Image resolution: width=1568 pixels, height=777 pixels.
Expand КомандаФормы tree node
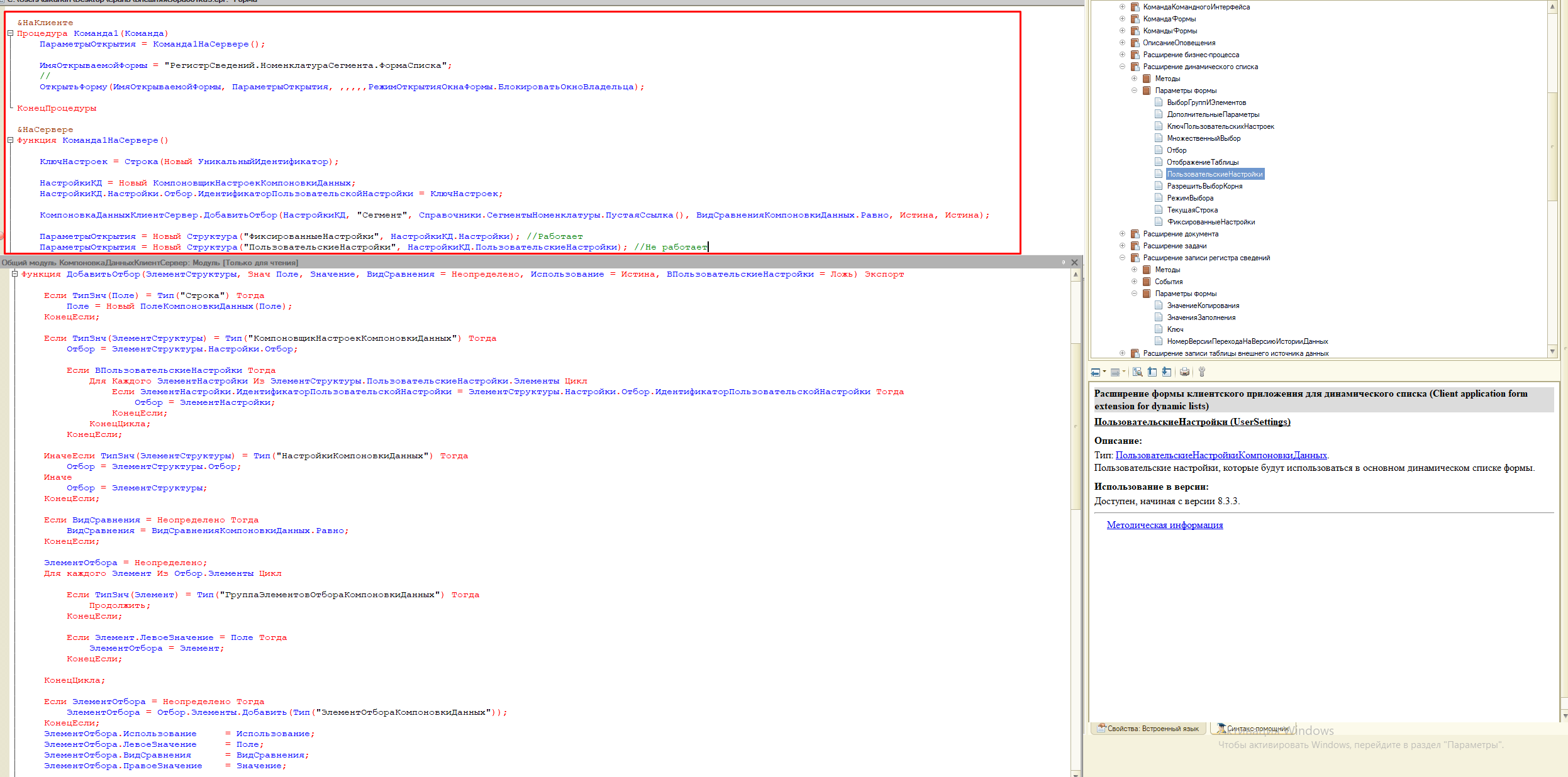point(1122,19)
